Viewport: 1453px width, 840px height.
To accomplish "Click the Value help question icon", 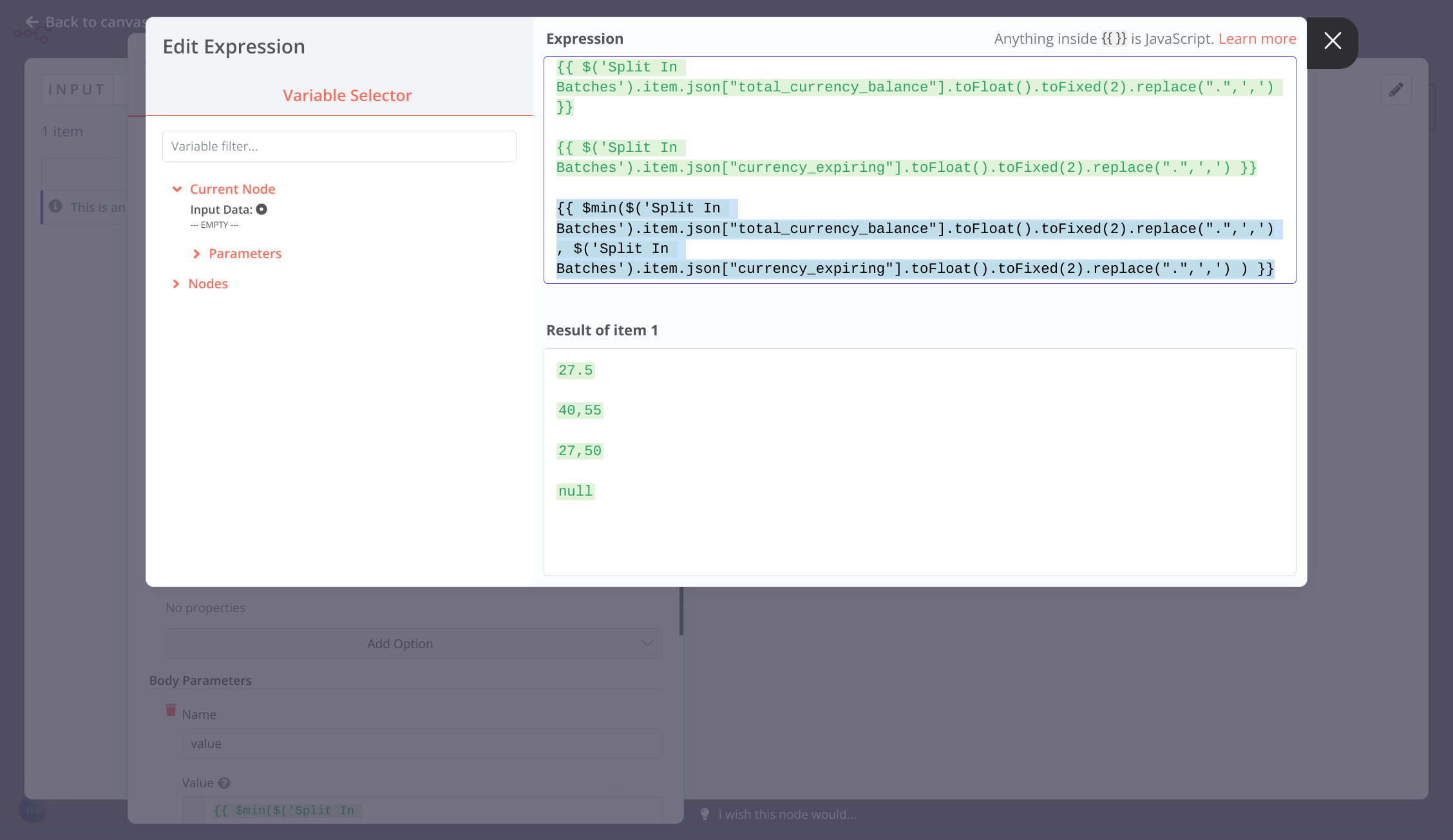I will (224, 783).
